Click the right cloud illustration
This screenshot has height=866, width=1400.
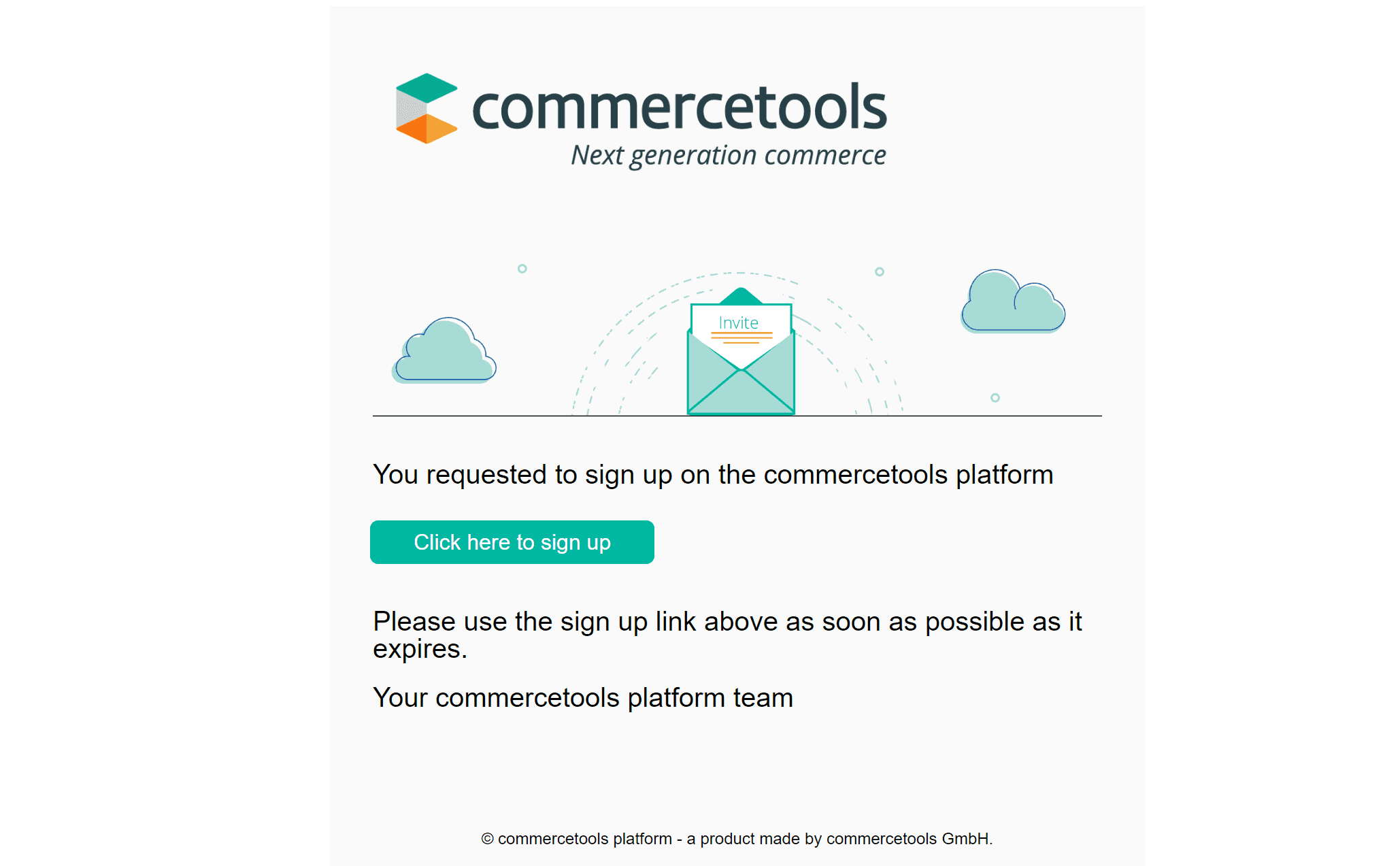pos(1013,303)
